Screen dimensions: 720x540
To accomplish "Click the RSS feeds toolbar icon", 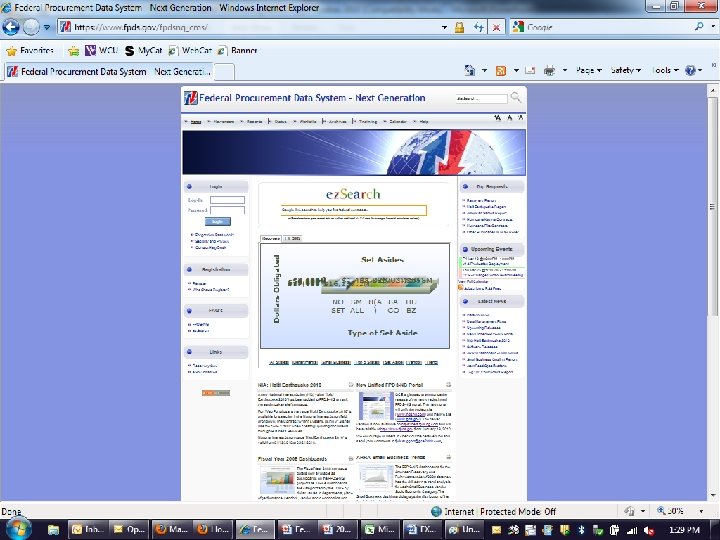I will click(501, 70).
